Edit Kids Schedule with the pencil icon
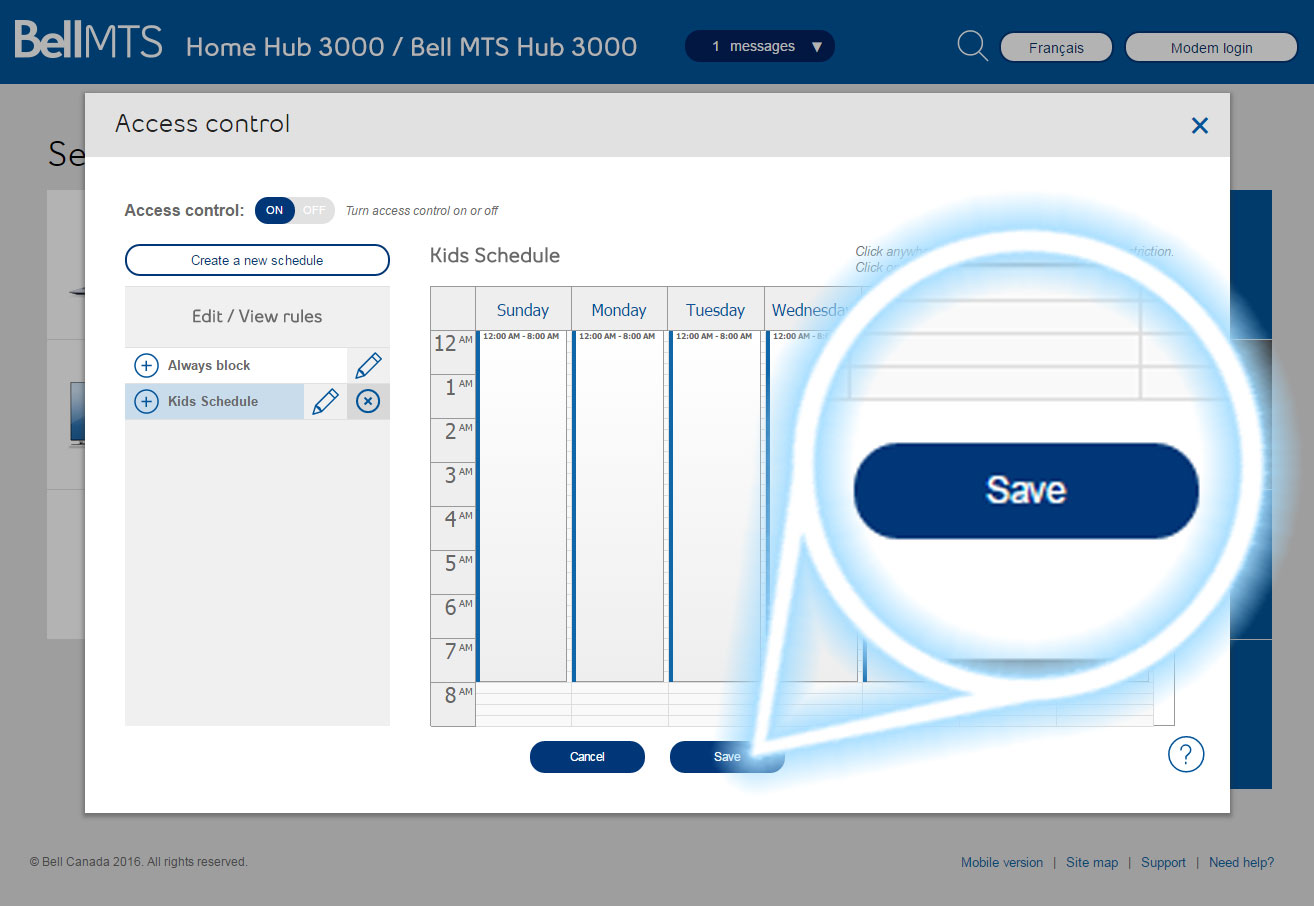Image resolution: width=1314 pixels, height=906 pixels. [325, 401]
